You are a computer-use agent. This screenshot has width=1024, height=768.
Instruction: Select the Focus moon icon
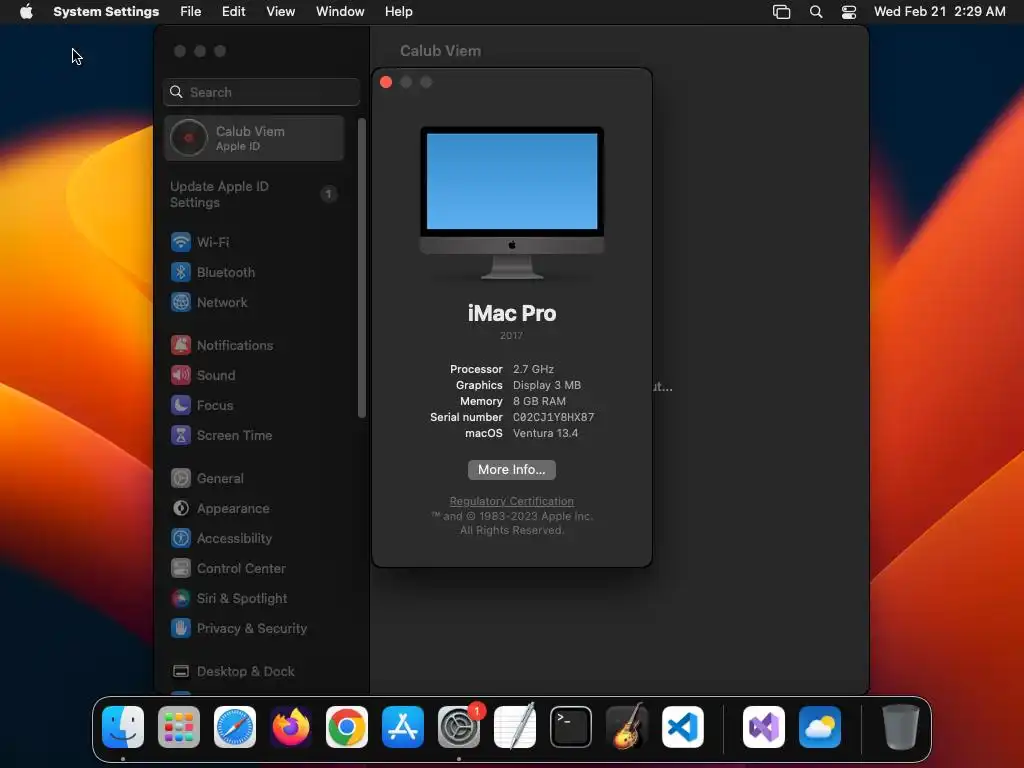click(x=181, y=405)
